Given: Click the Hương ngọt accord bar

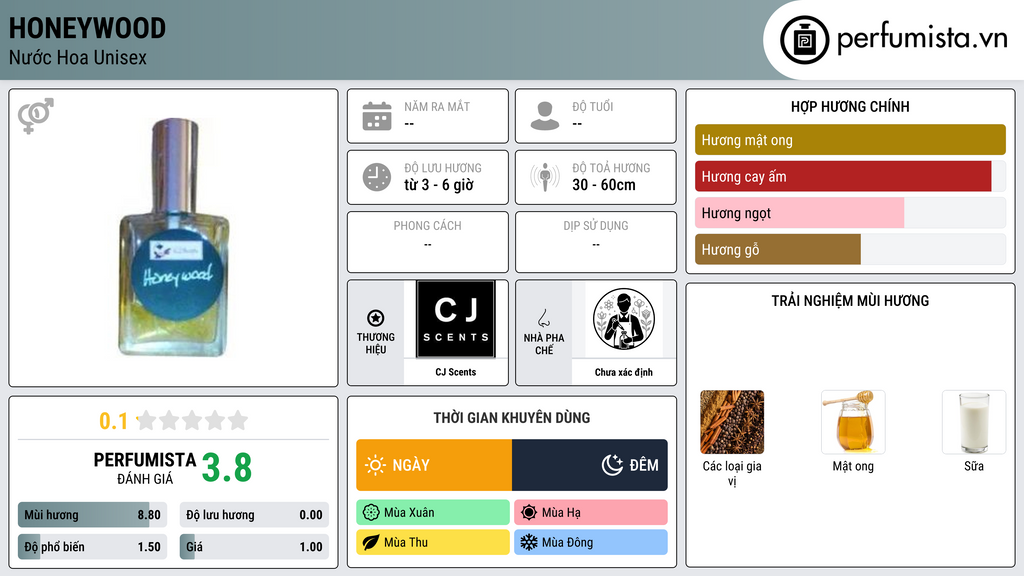Looking at the screenshot, I should tap(850, 213).
